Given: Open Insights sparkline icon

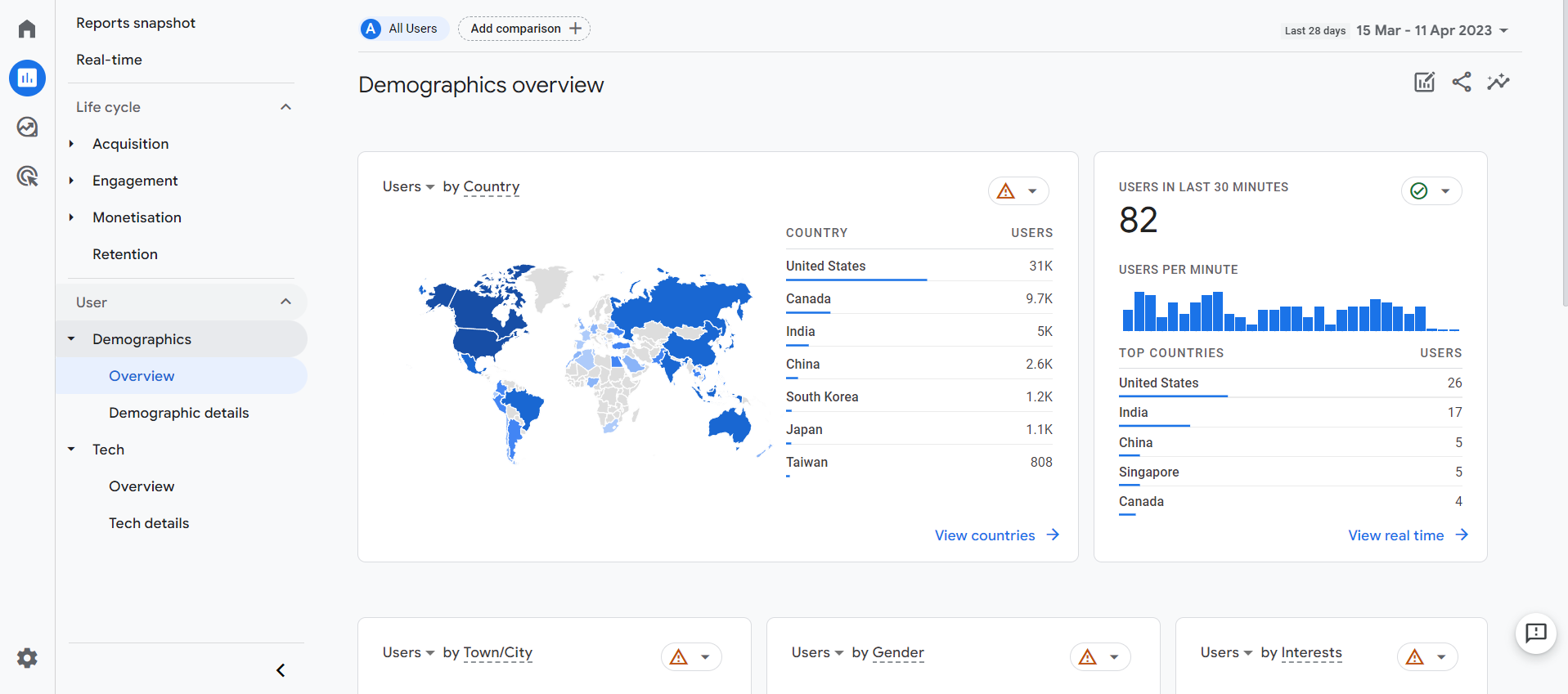Looking at the screenshot, I should (1498, 82).
